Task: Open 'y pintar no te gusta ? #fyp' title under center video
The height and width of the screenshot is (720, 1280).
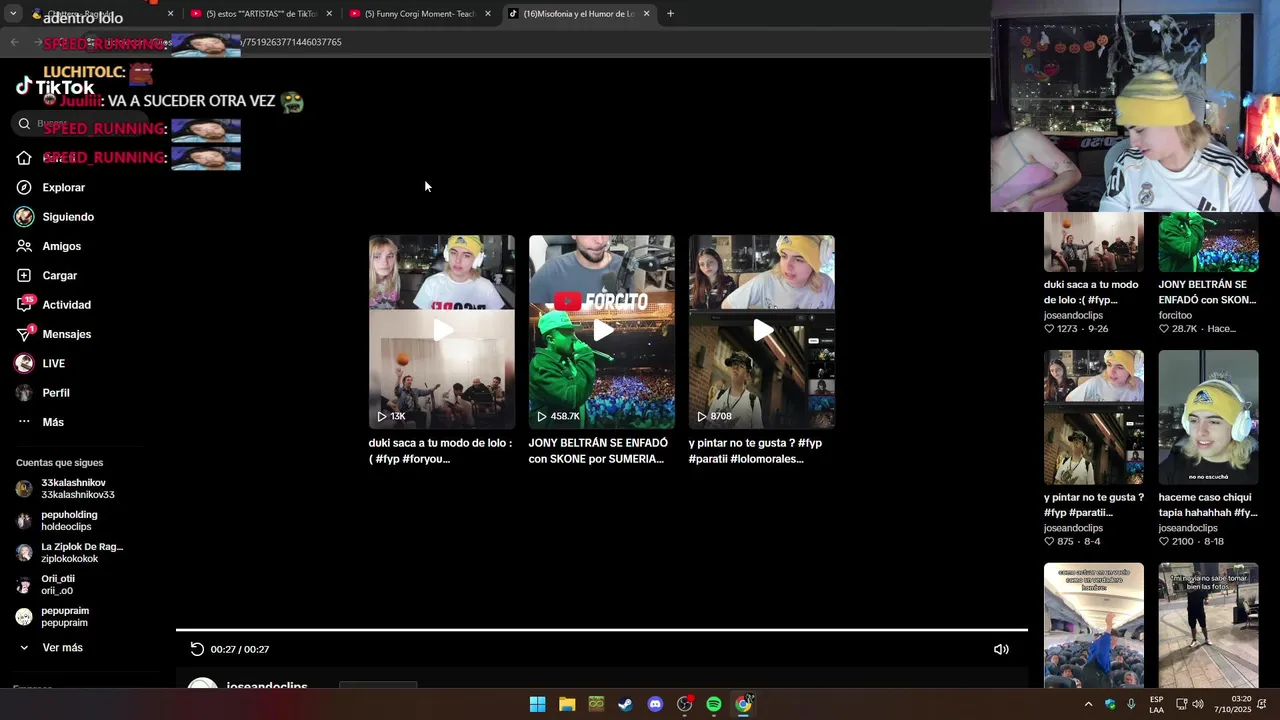Action: pyautogui.click(x=755, y=451)
